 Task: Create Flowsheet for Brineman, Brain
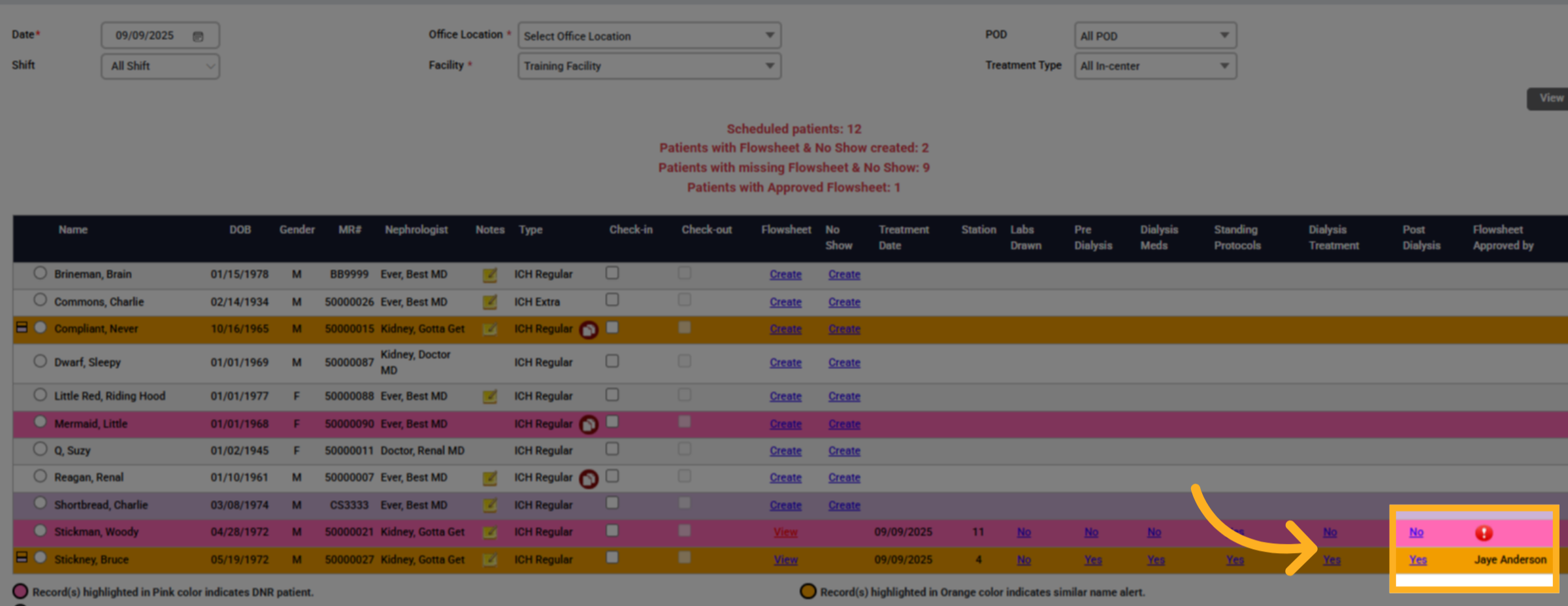click(785, 275)
